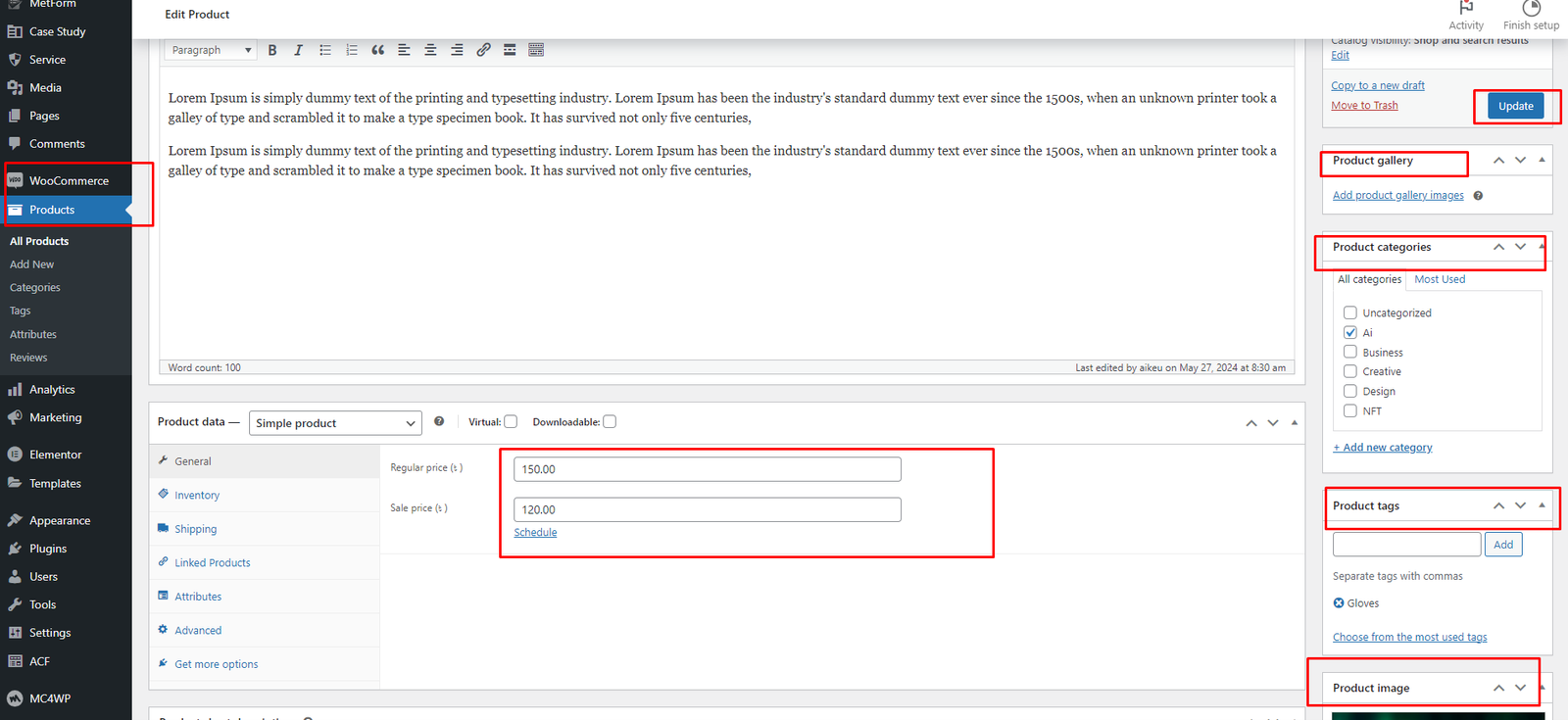Open the Inventory product data tab

[197, 496]
